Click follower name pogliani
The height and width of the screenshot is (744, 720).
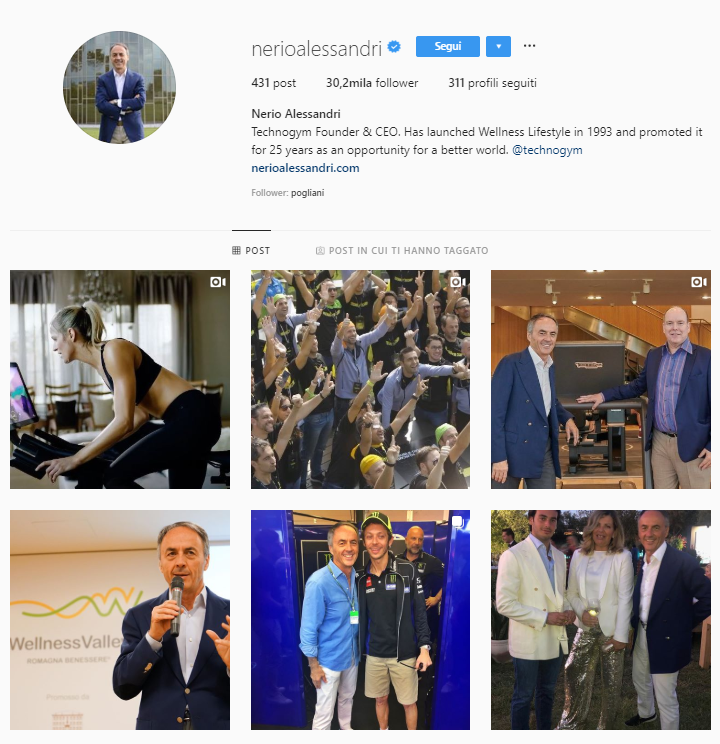[308, 193]
